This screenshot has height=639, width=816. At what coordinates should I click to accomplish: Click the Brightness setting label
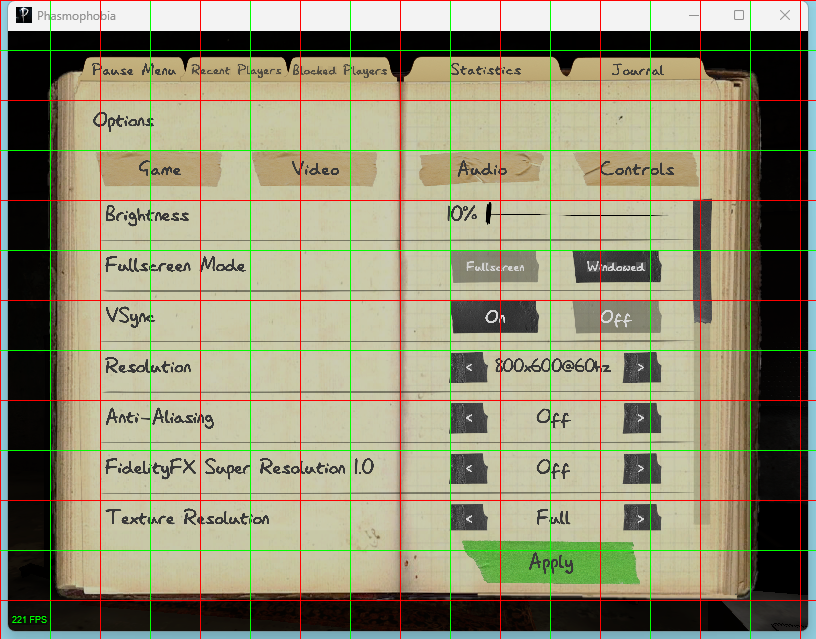pyautogui.click(x=147, y=215)
